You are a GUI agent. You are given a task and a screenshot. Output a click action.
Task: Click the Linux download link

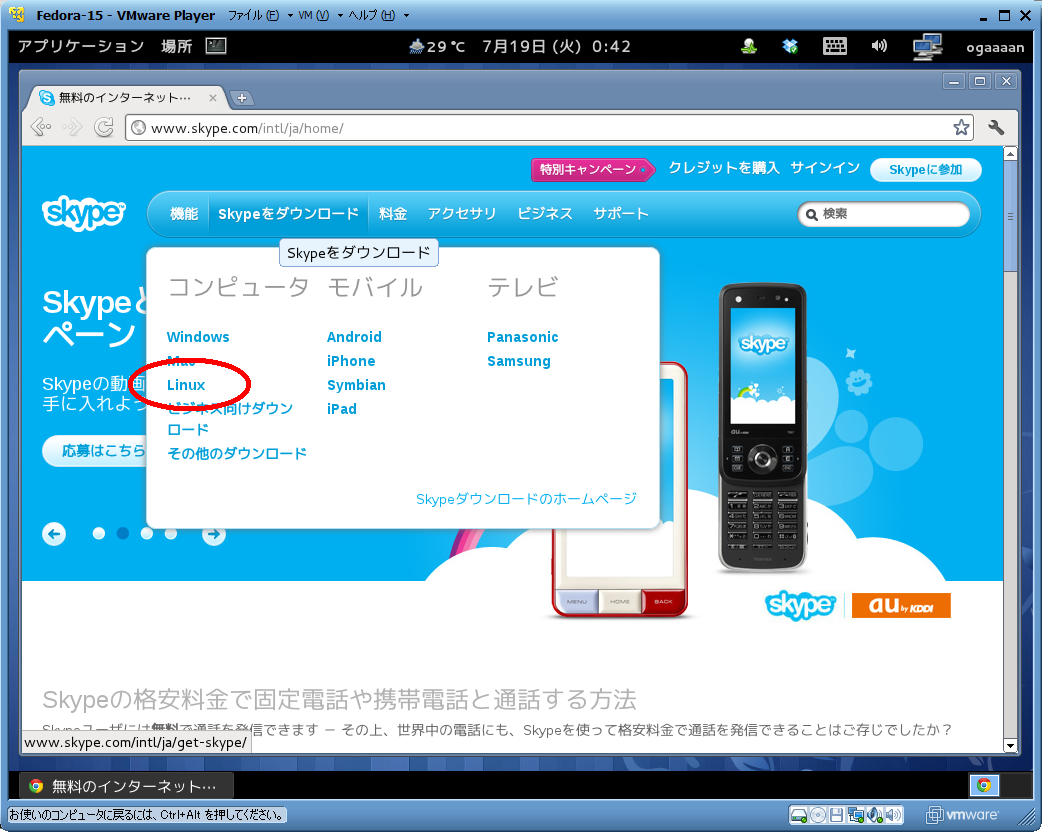coord(186,385)
